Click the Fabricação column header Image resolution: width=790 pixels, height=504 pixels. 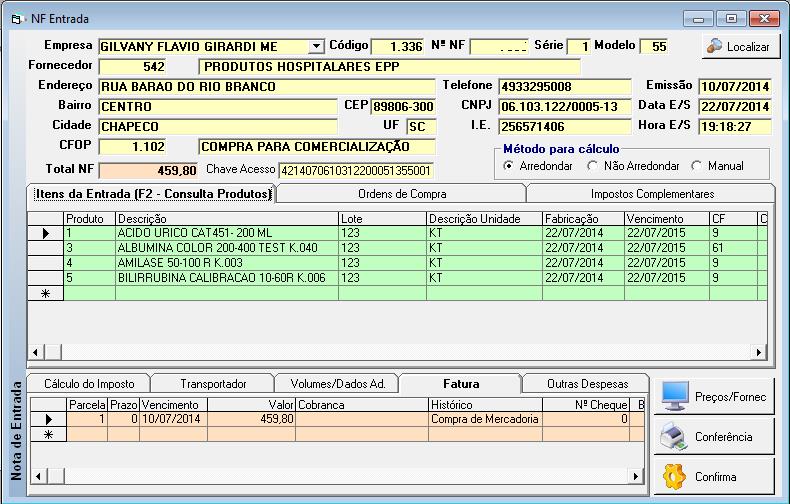coord(583,219)
